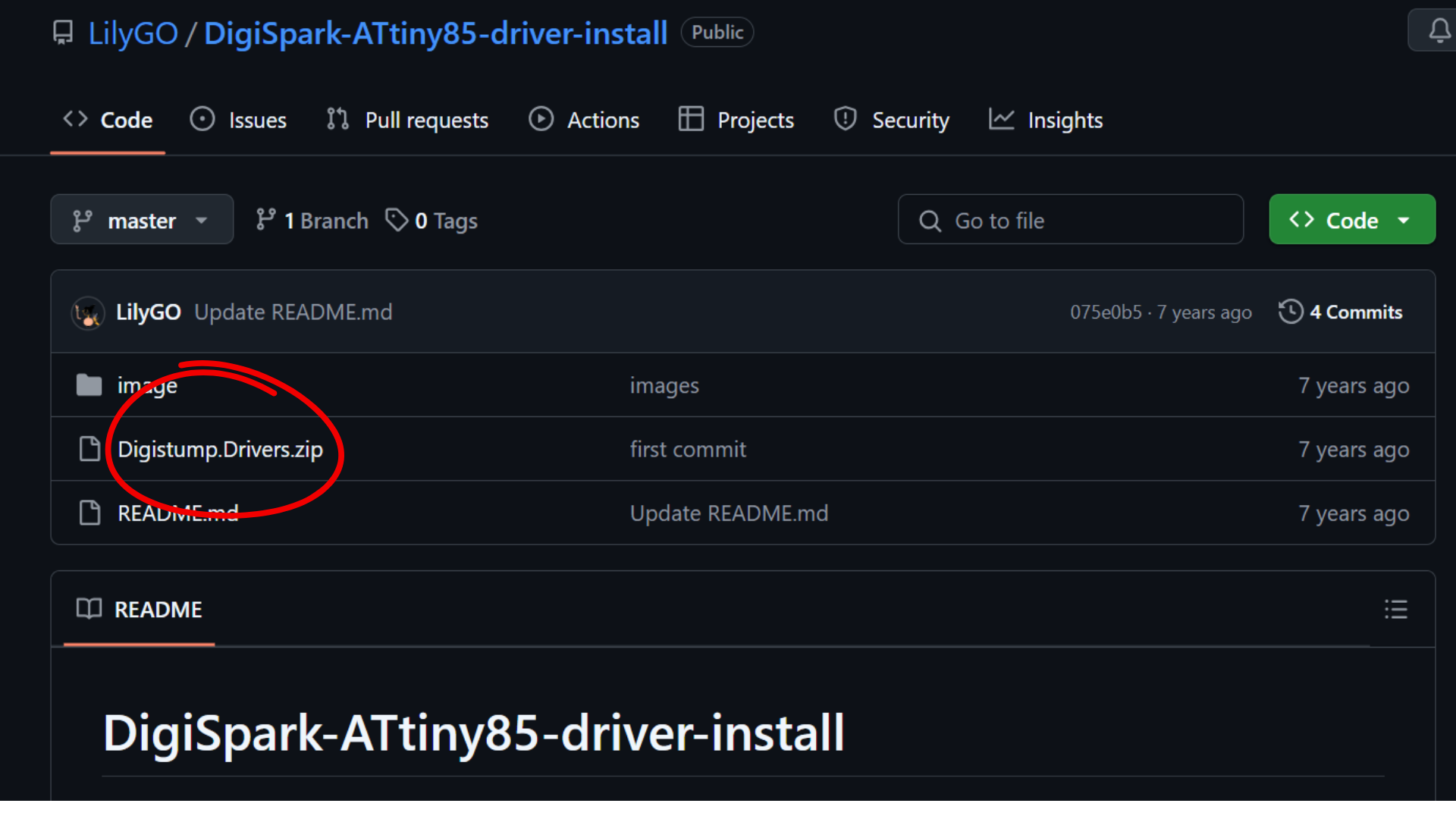The image size is (1456, 819).
Task: Click the file icon for README.md
Action: [89, 513]
